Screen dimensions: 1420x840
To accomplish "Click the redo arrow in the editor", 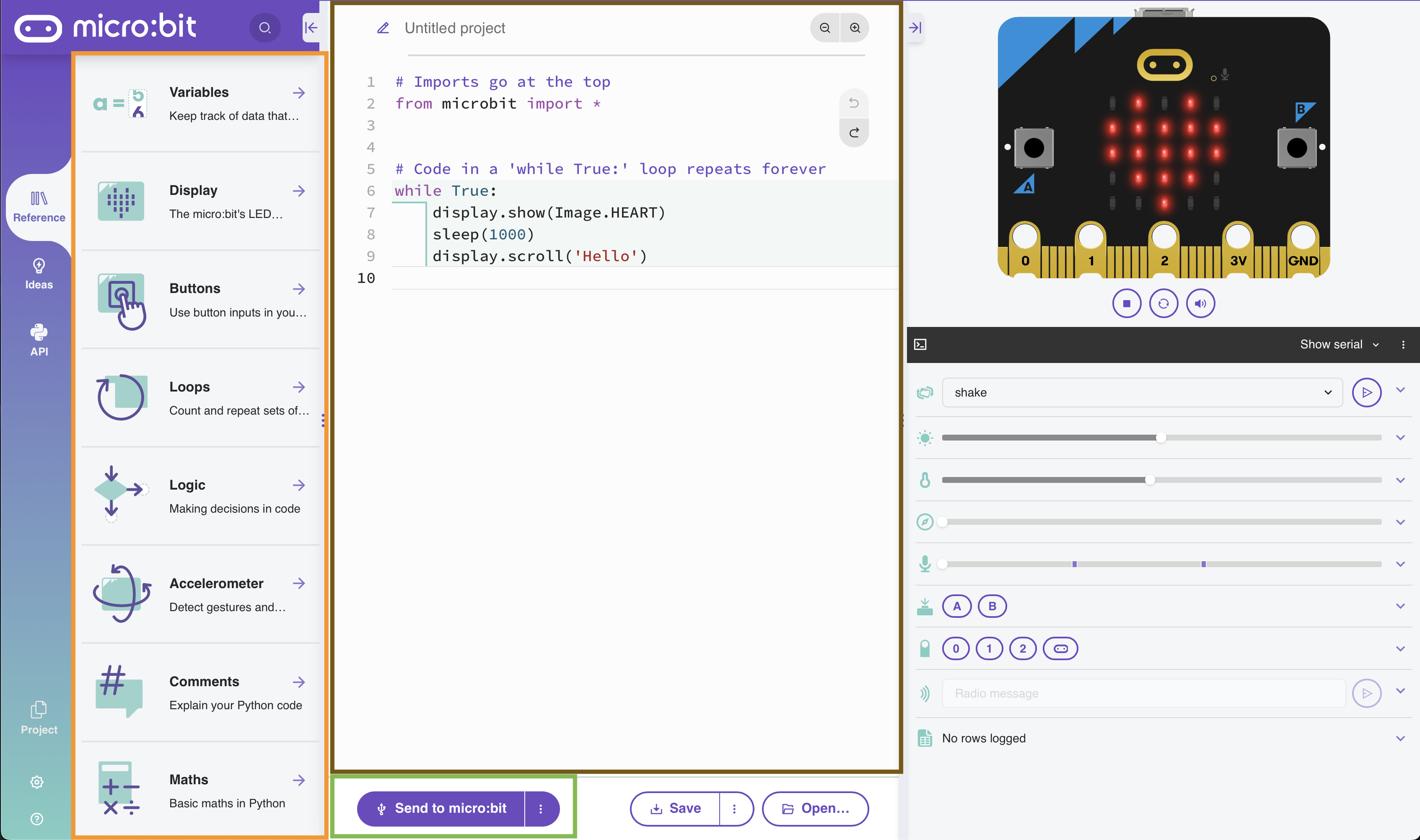I will coord(853,132).
